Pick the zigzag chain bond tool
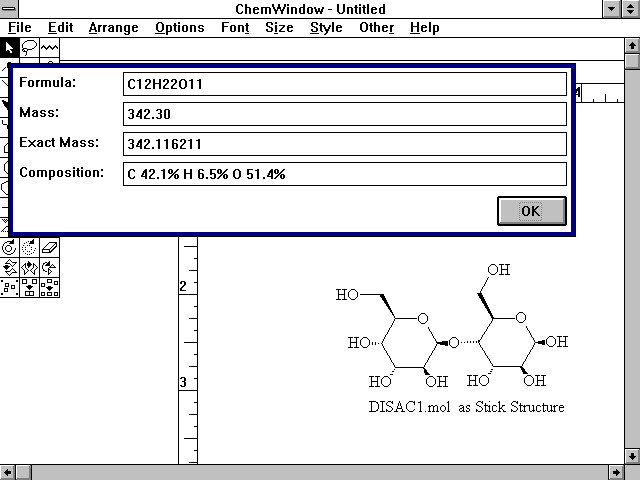The width and height of the screenshot is (640, 480). click(49, 47)
